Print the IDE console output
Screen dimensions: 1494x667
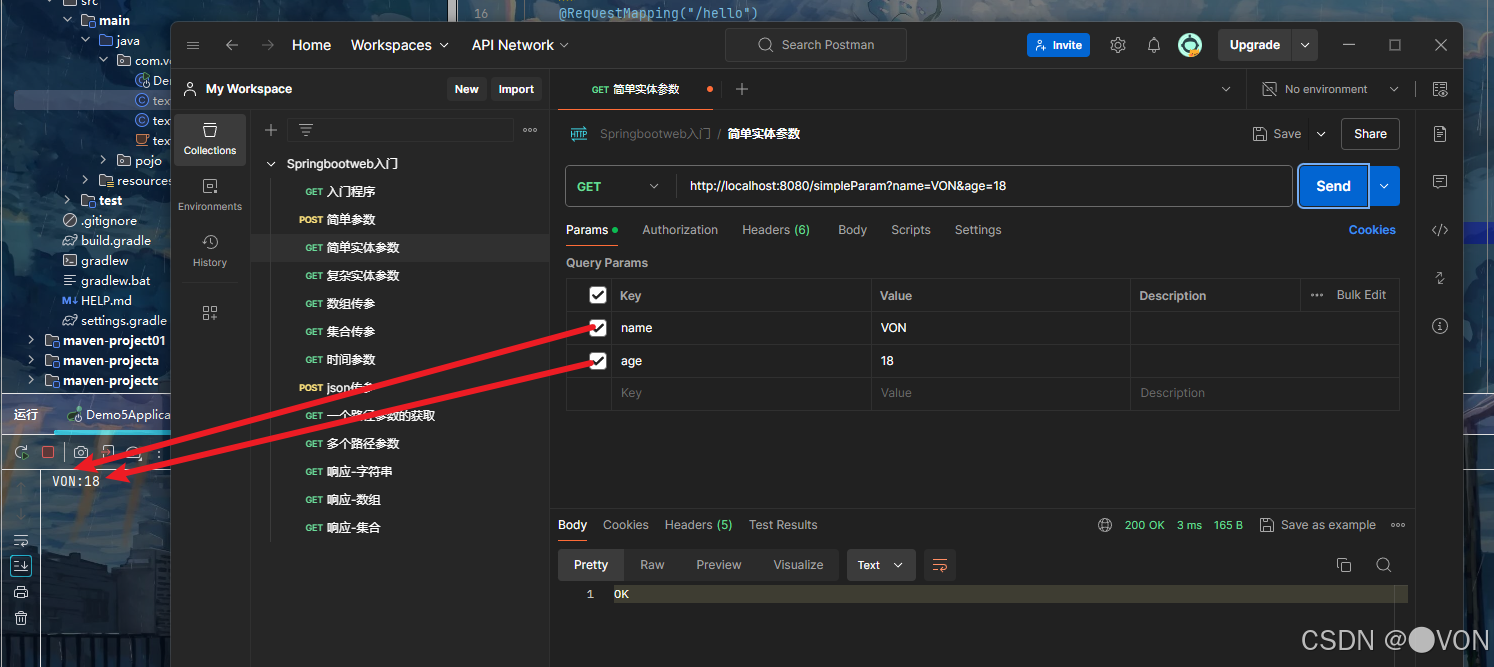click(x=21, y=592)
